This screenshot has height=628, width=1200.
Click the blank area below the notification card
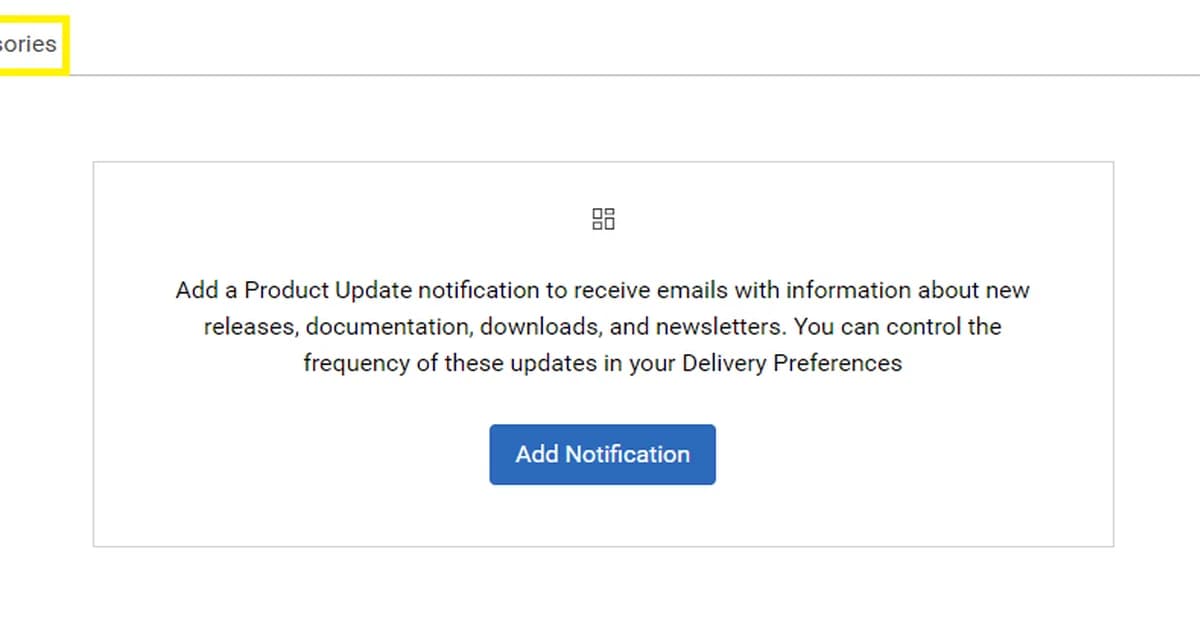pyautogui.click(x=600, y=588)
